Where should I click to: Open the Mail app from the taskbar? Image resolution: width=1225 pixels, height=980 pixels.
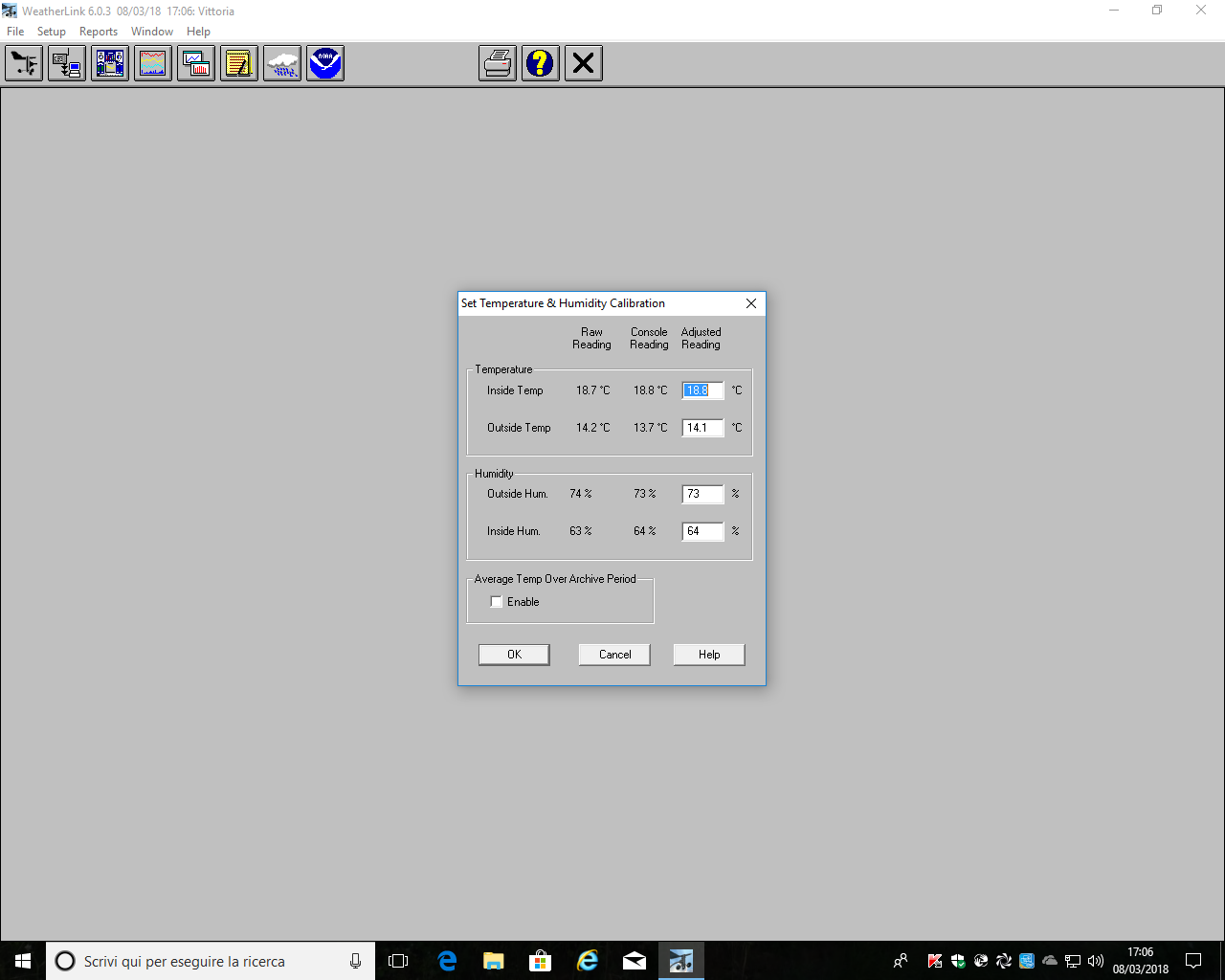point(635,961)
